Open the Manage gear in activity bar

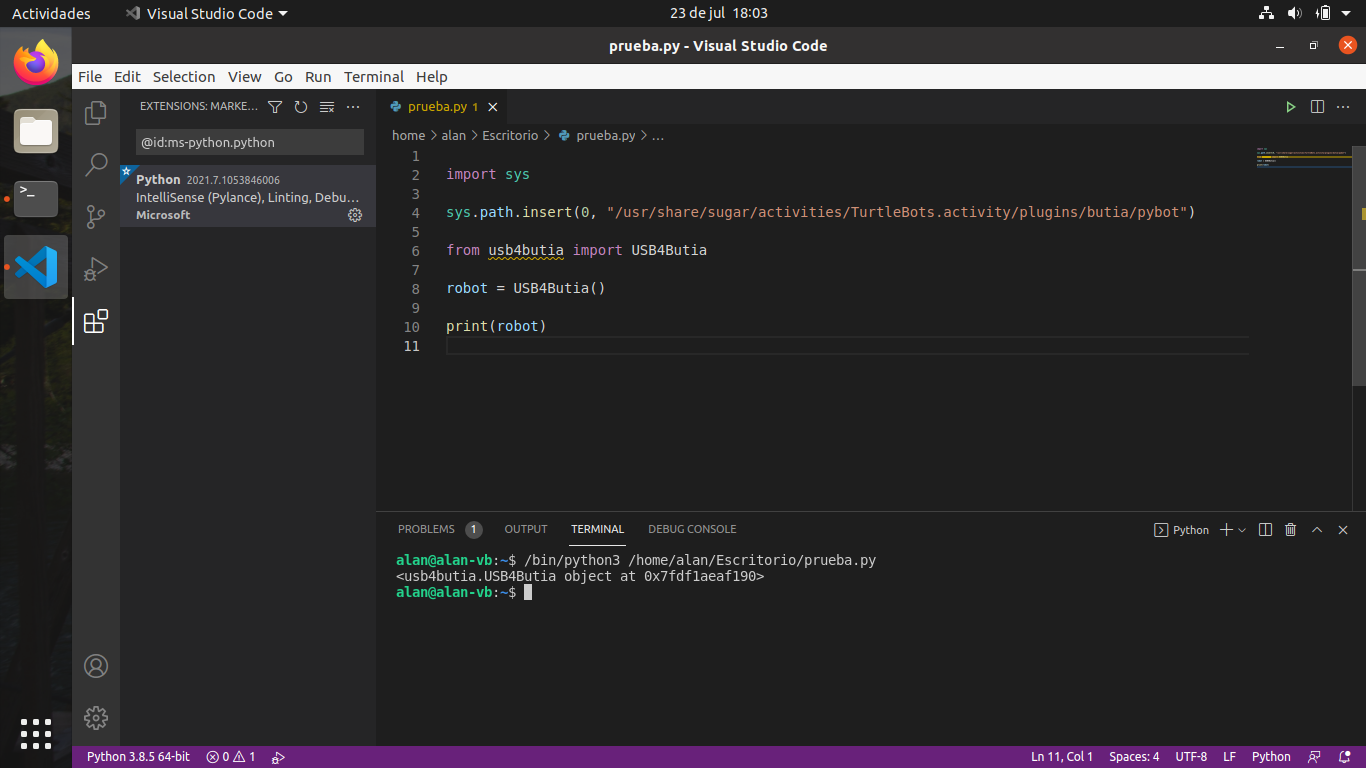tap(96, 718)
